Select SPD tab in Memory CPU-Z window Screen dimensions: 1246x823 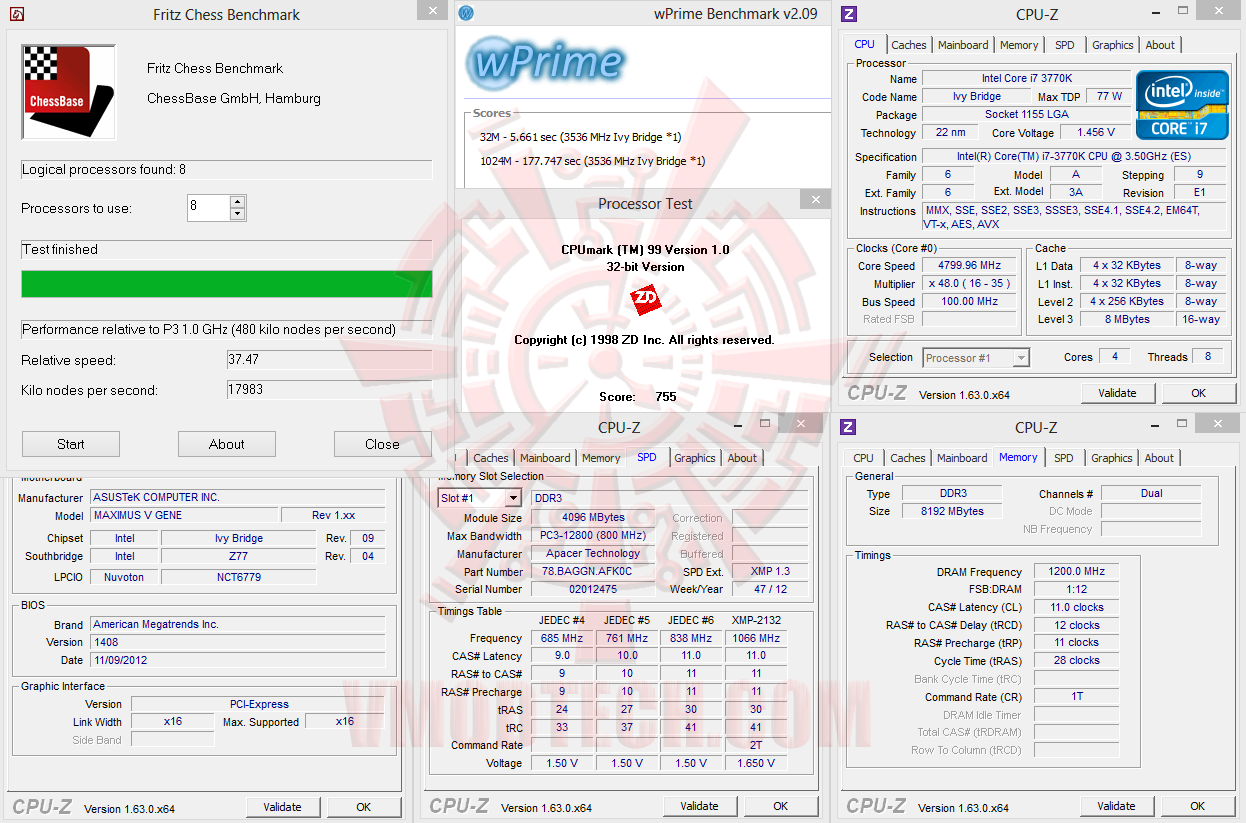(x=1063, y=458)
